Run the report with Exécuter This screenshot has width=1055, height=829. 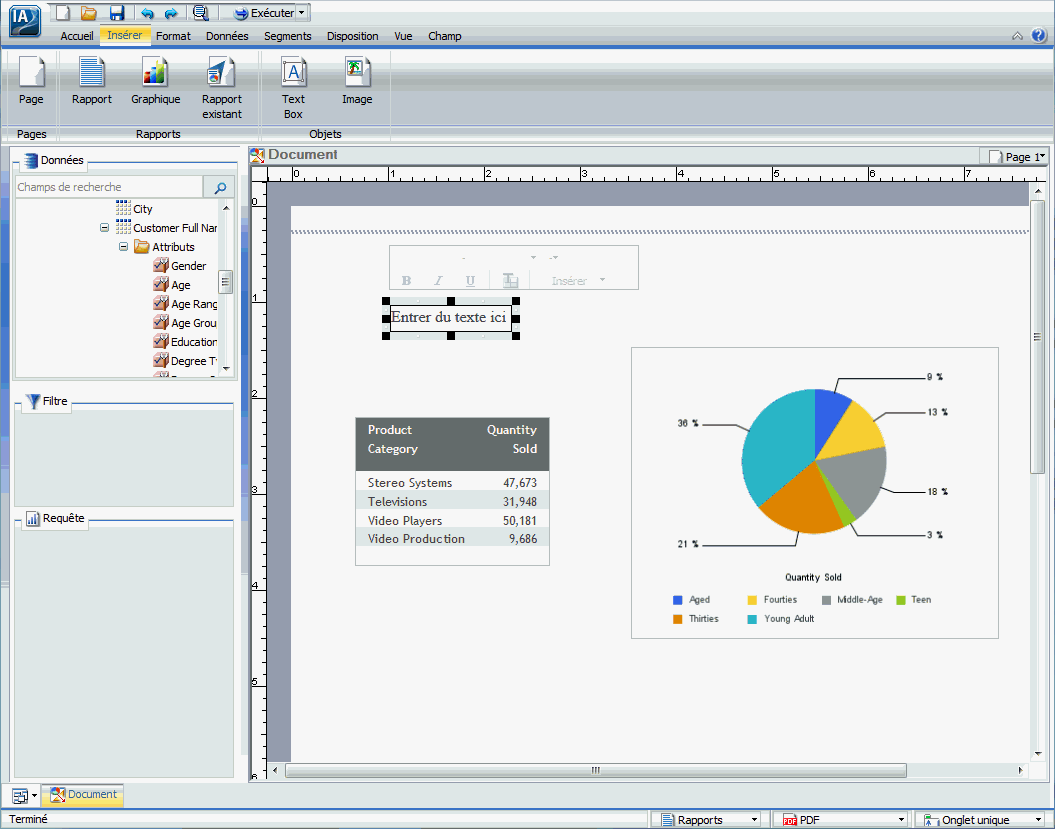[x=264, y=13]
